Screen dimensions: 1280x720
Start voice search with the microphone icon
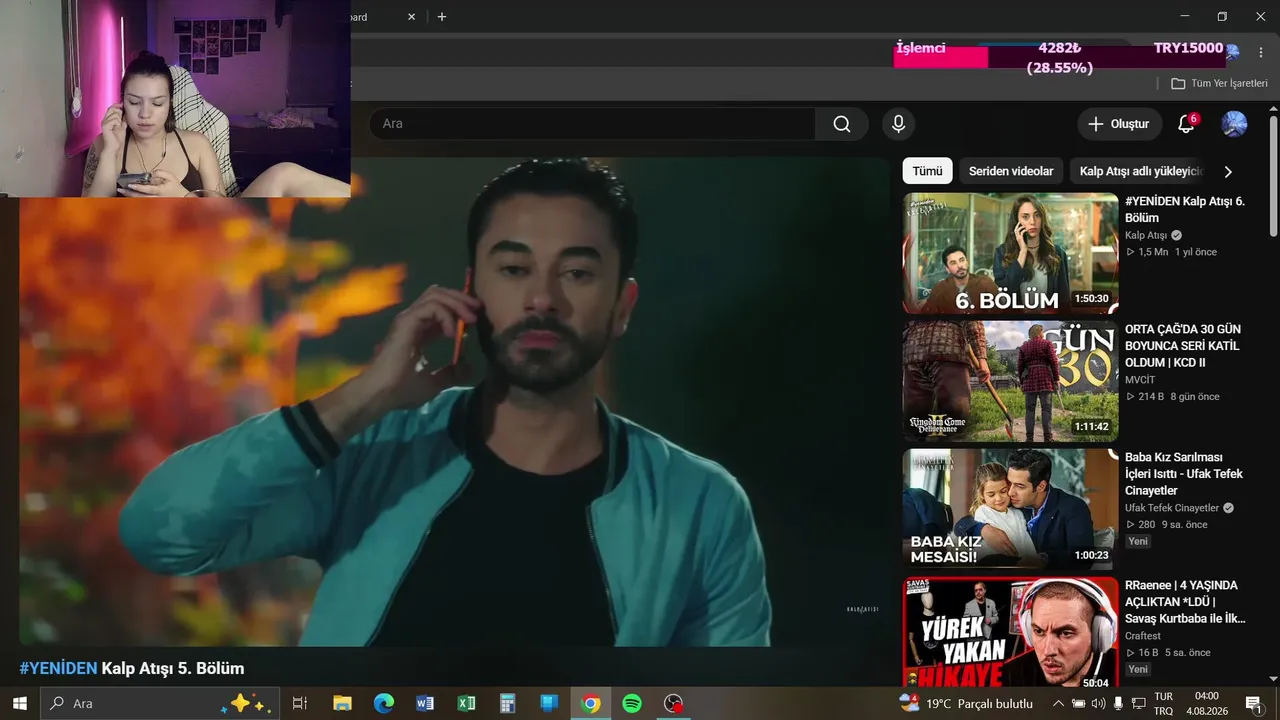point(898,124)
